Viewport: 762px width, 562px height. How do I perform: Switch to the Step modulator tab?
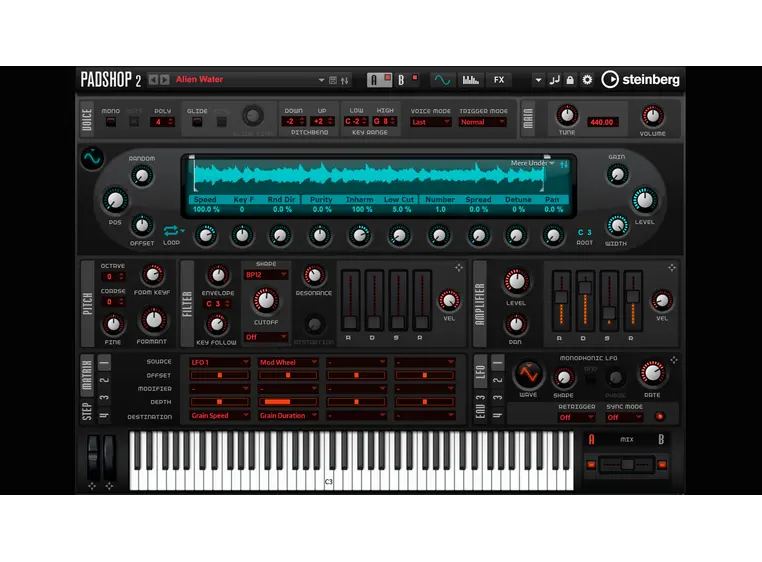pyautogui.click(x=87, y=411)
